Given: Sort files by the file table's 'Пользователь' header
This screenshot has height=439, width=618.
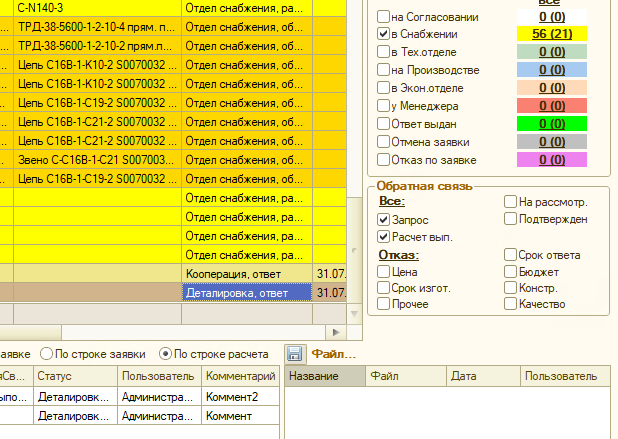Looking at the screenshot, I should pos(565,376).
